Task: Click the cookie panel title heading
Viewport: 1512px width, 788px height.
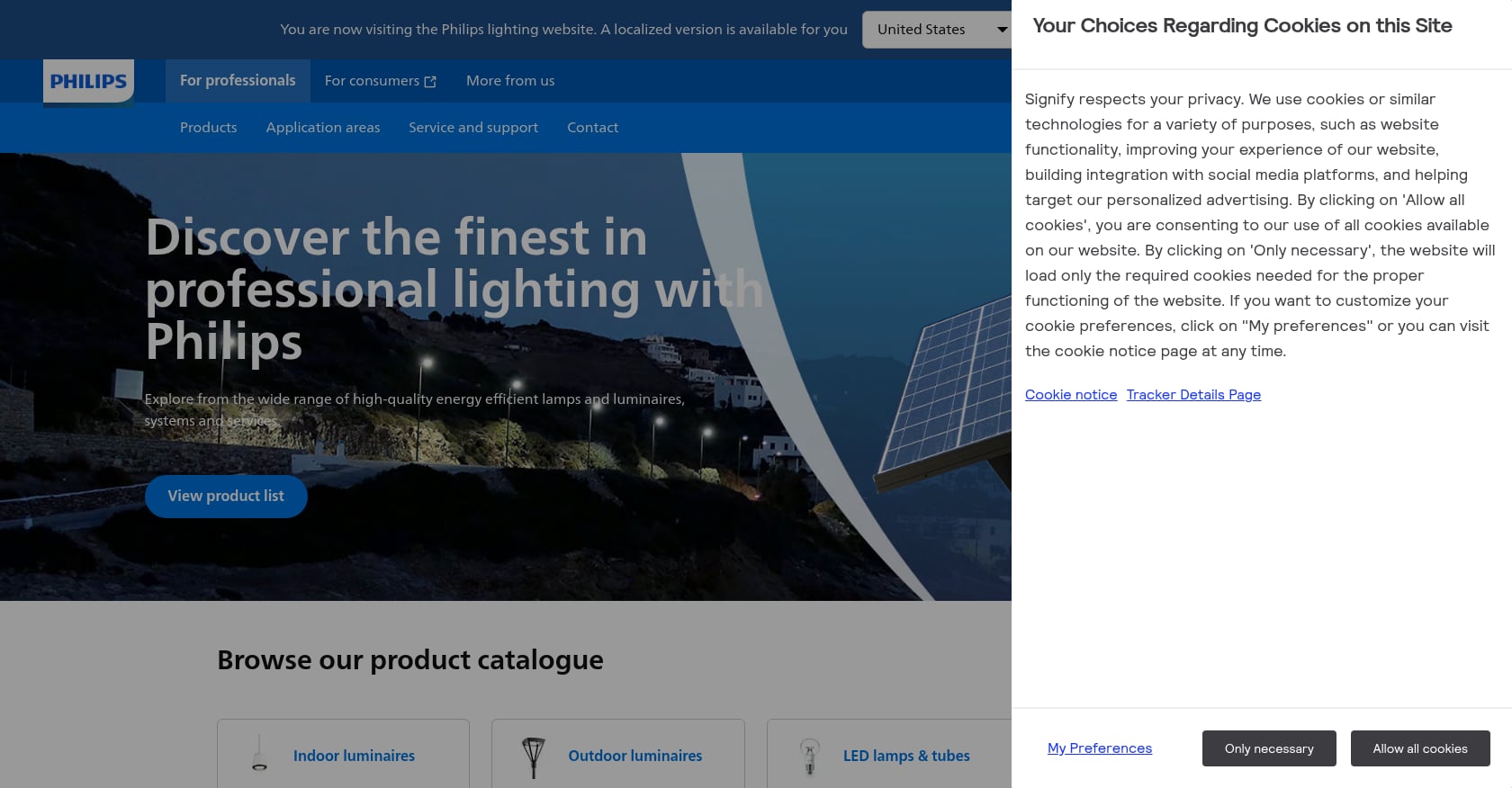Action: [1242, 26]
